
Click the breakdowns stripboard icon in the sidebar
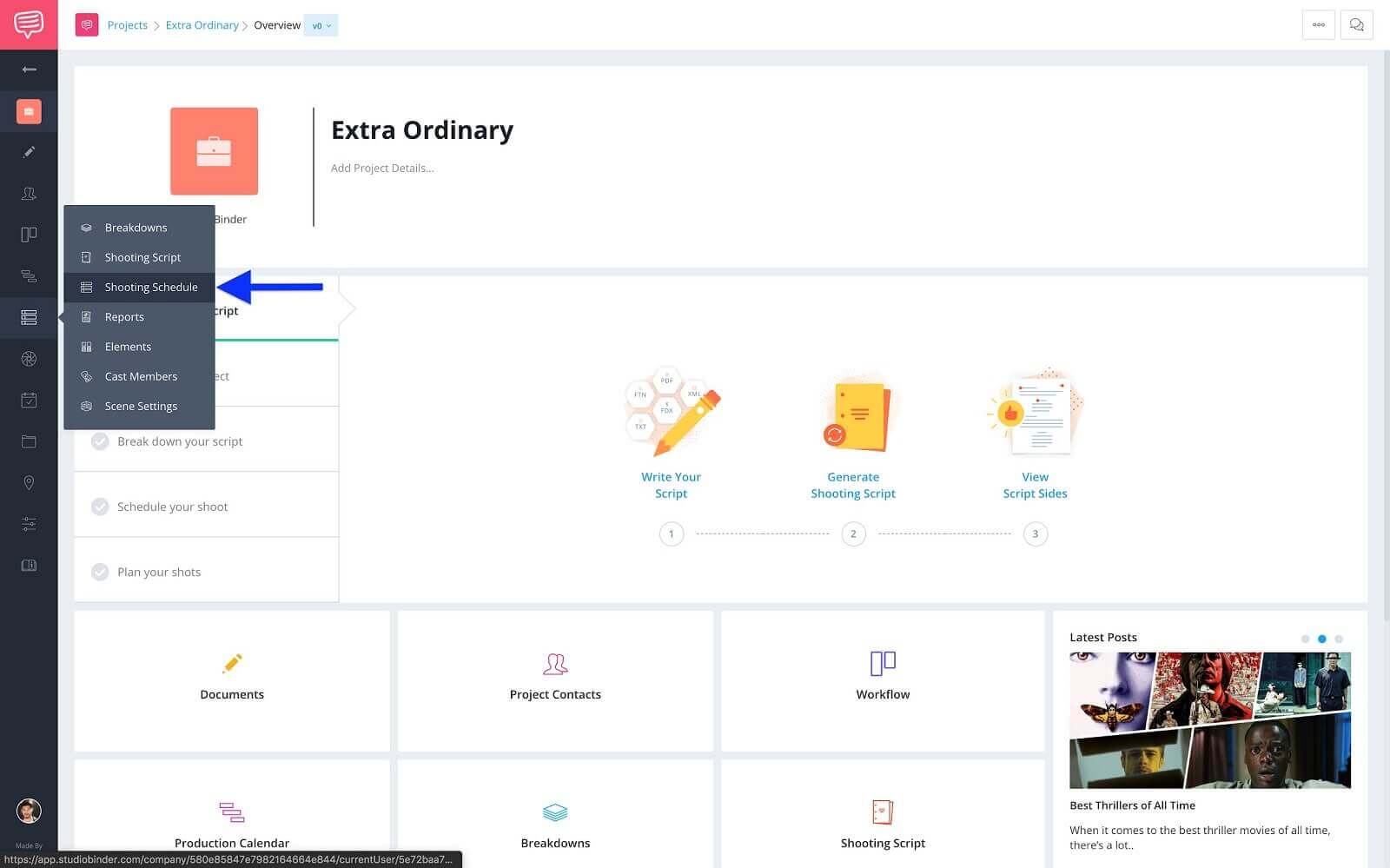(x=29, y=317)
